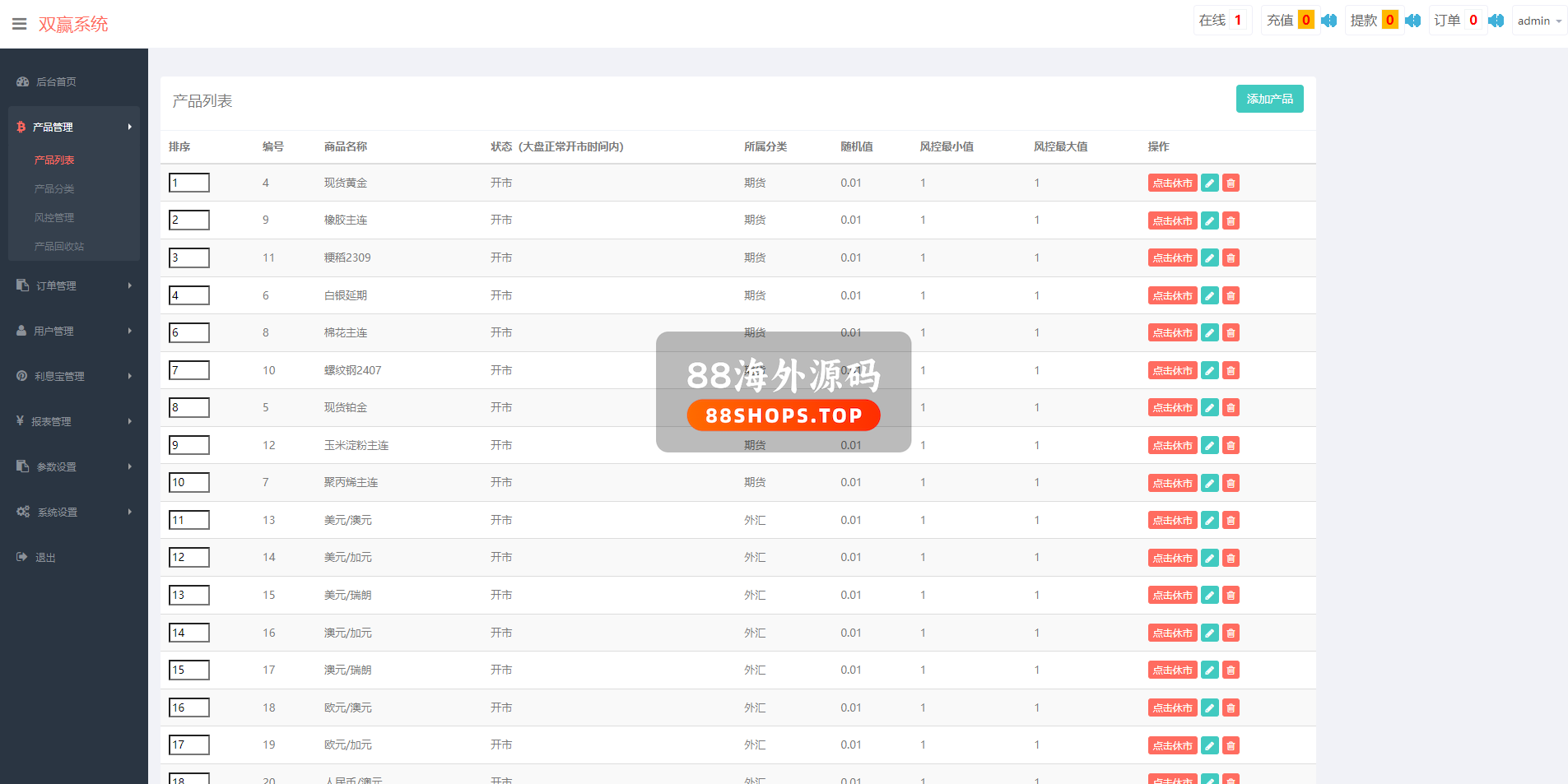Image resolution: width=1568 pixels, height=784 pixels.
Task: Click the 退出 logout icon in sidebar
Action: [22, 557]
